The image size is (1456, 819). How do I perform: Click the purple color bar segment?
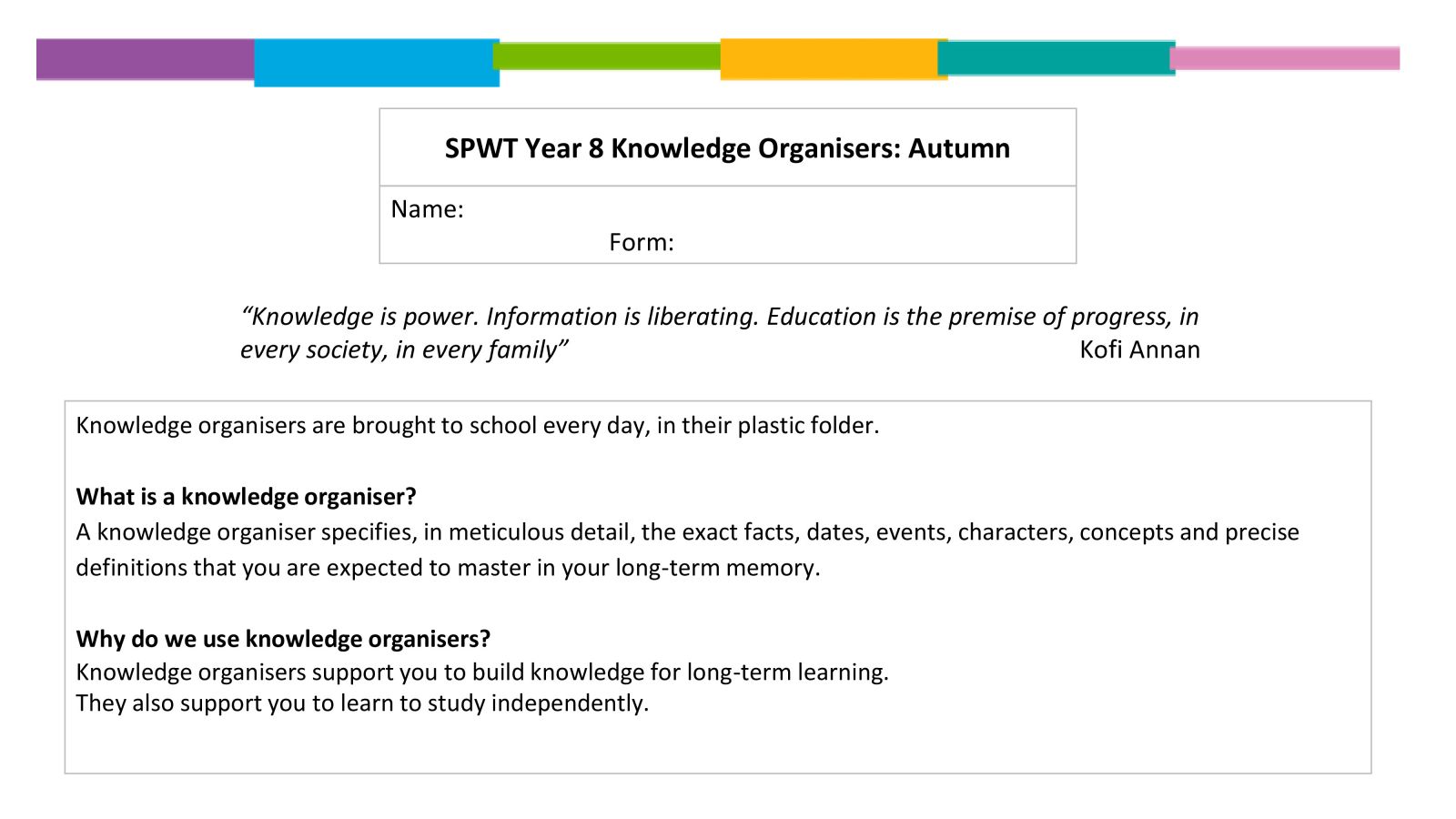[x=146, y=59]
